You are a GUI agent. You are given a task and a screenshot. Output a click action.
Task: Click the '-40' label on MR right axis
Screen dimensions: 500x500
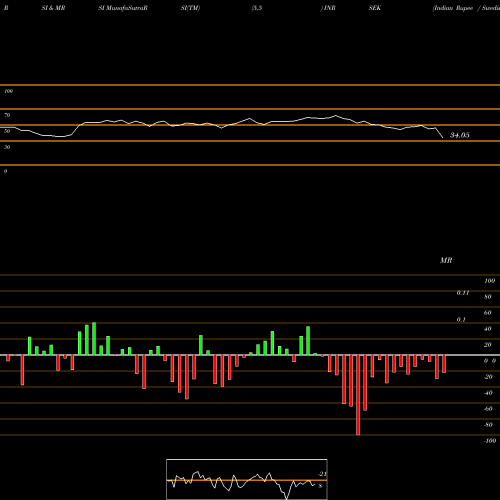(488, 393)
